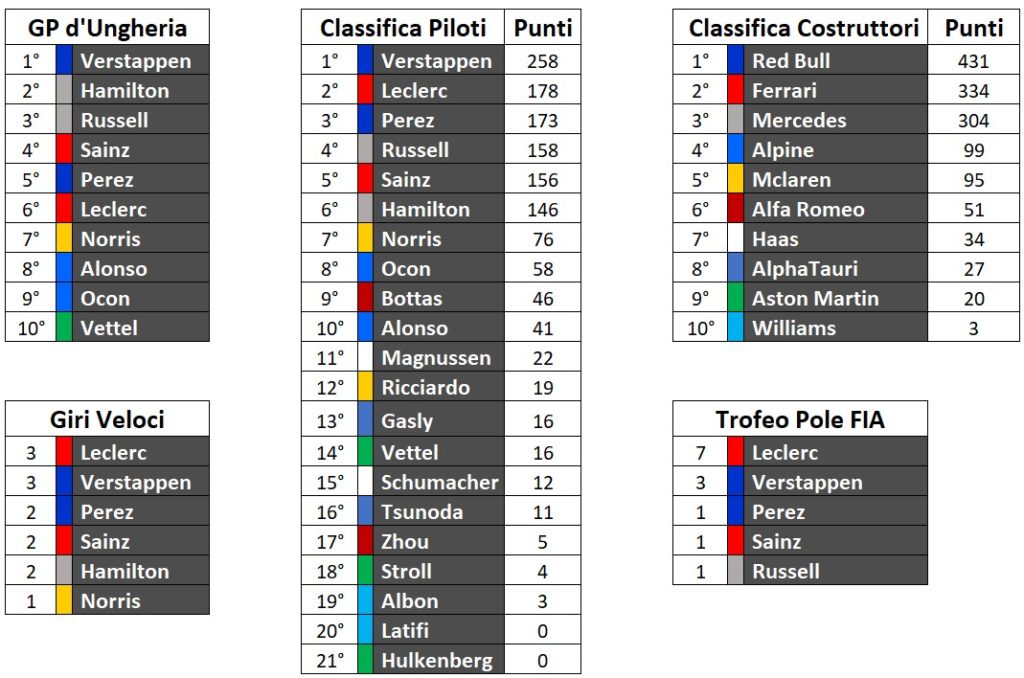The image size is (1024, 678).
Task: Click the yellow swatch beside Mclaren
Action: coord(735,180)
